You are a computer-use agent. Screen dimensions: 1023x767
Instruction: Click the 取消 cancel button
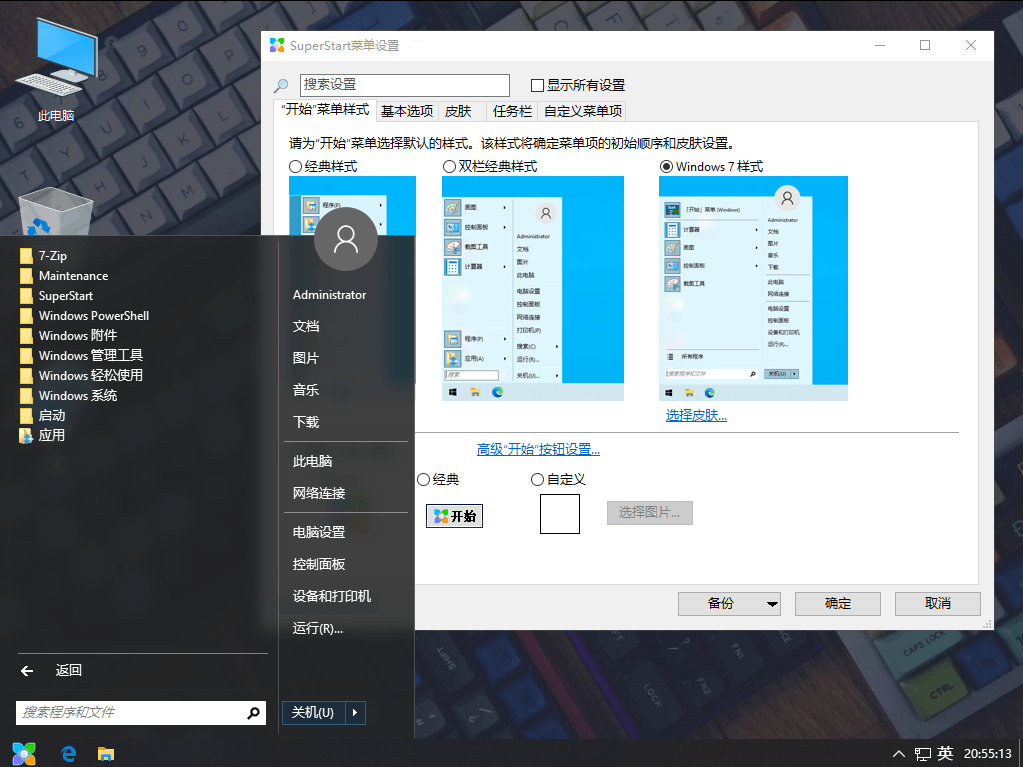pyautogui.click(x=938, y=604)
